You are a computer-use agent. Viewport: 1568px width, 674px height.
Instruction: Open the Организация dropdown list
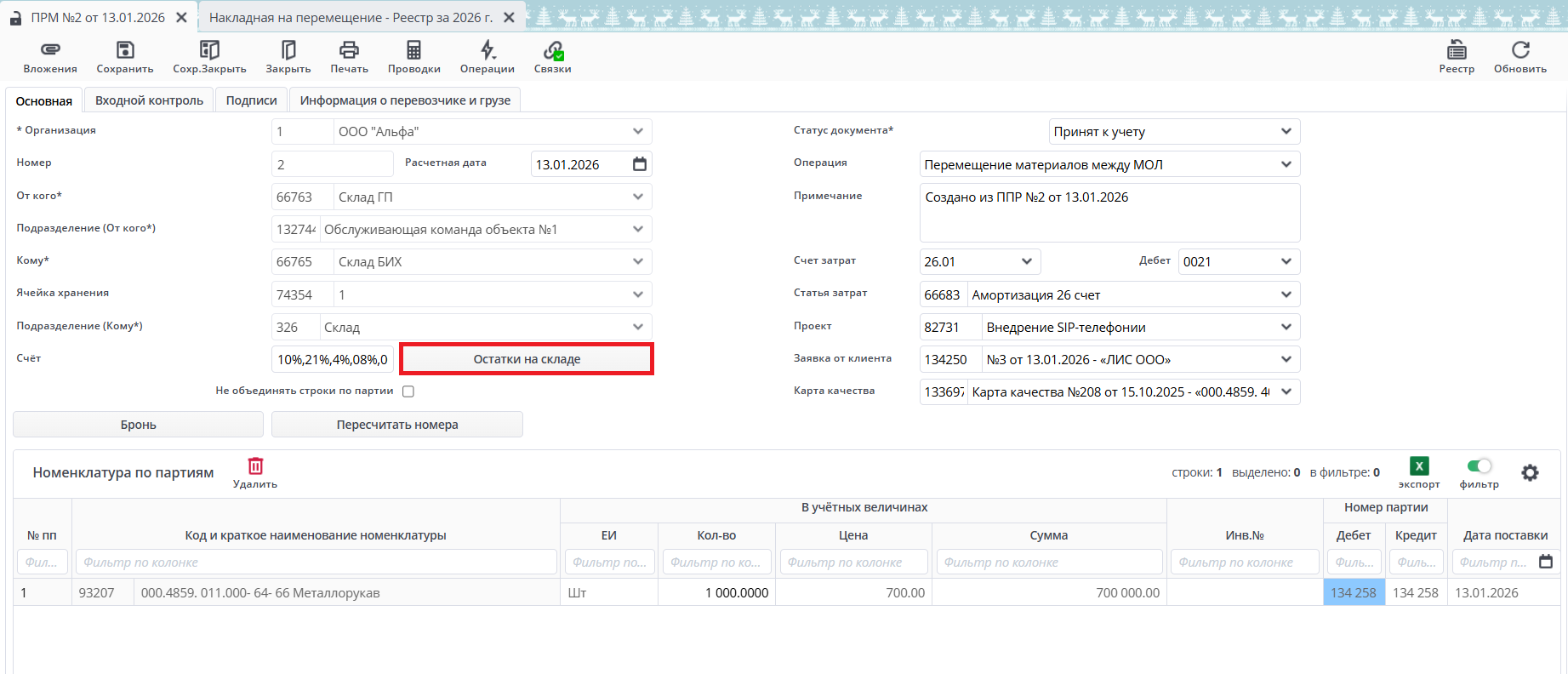click(x=638, y=132)
